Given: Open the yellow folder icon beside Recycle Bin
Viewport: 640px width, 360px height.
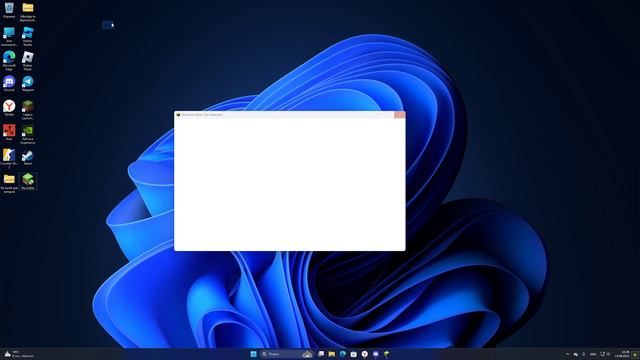Looking at the screenshot, I should 28,11.
